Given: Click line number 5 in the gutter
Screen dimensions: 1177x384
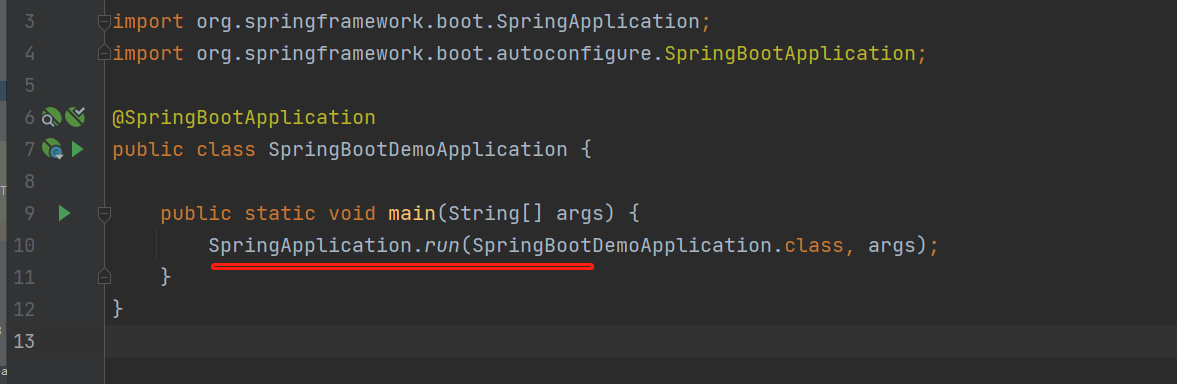Looking at the screenshot, I should click(x=29, y=86).
